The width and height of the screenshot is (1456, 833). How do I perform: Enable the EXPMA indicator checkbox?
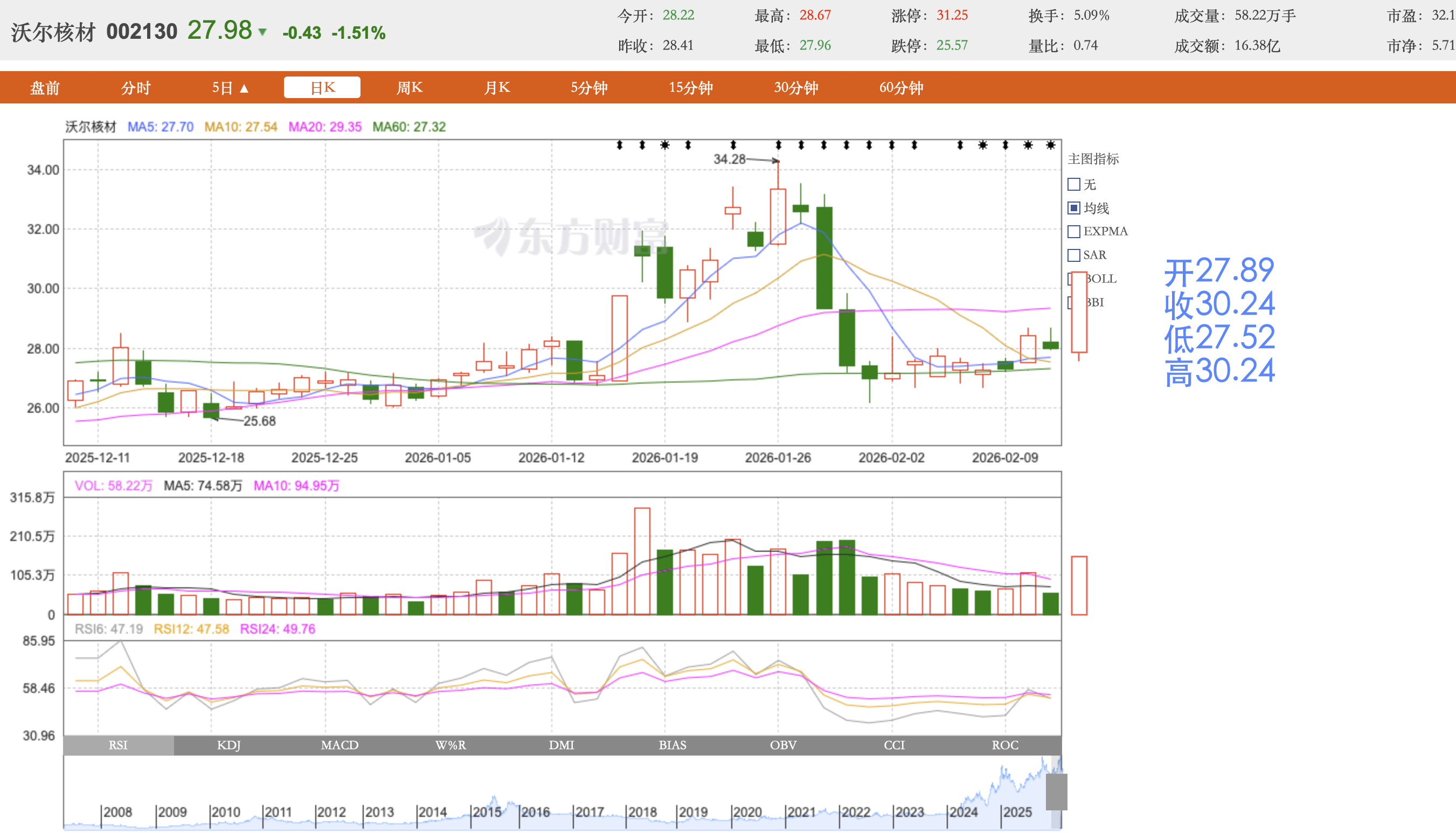1074,232
